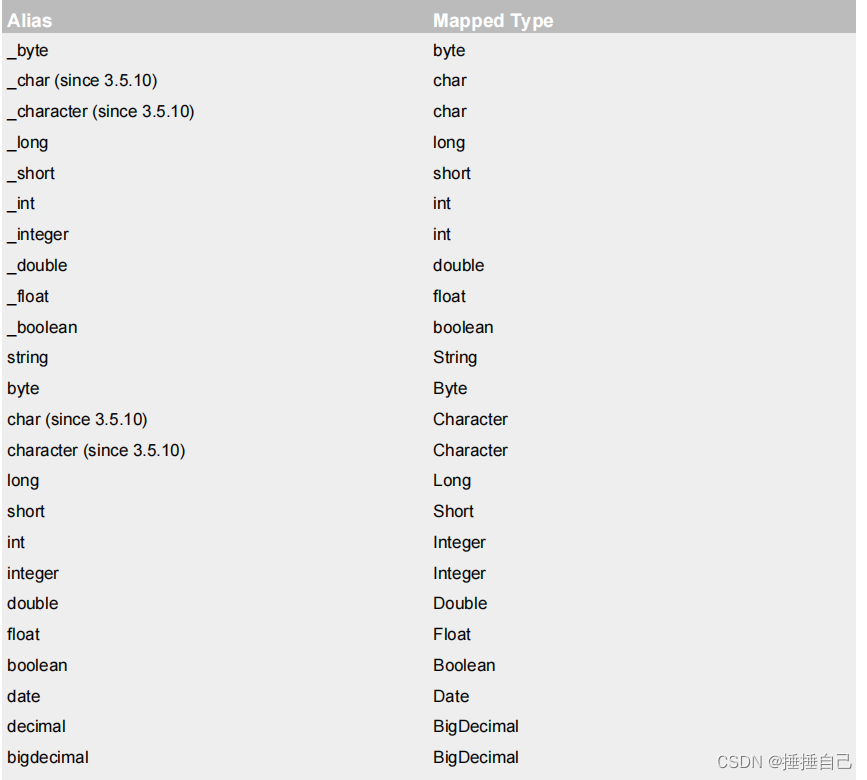Click the date alias entry
867x780 pixels.
[x=24, y=696]
